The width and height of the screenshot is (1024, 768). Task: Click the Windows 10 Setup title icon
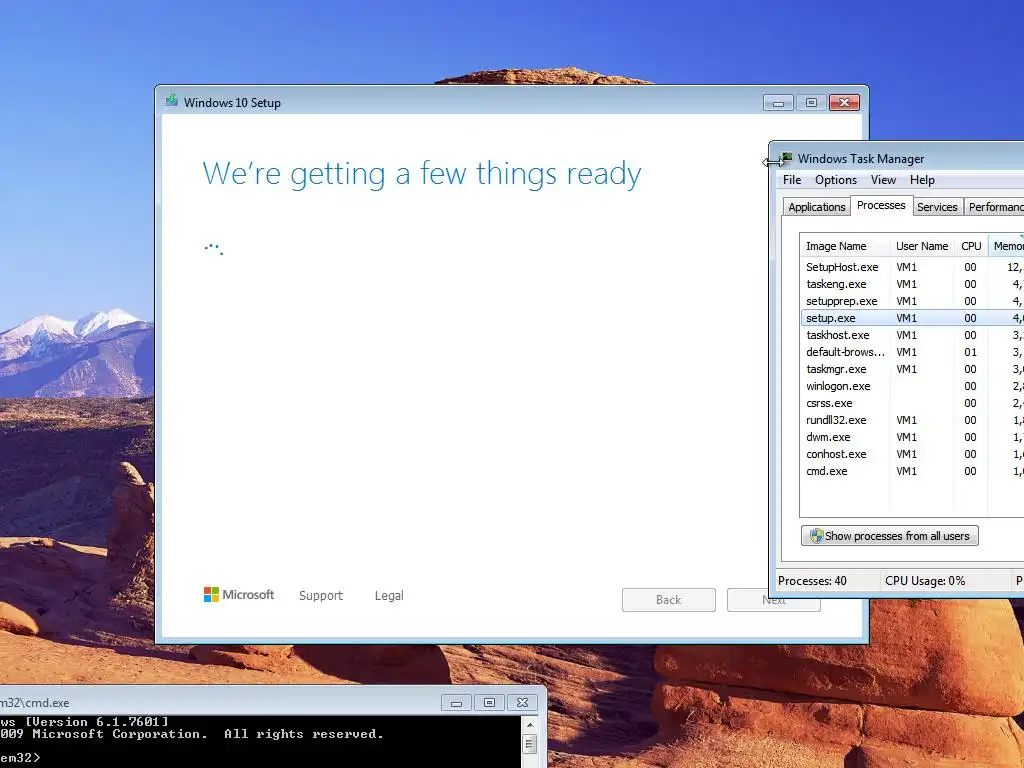pyautogui.click(x=172, y=101)
